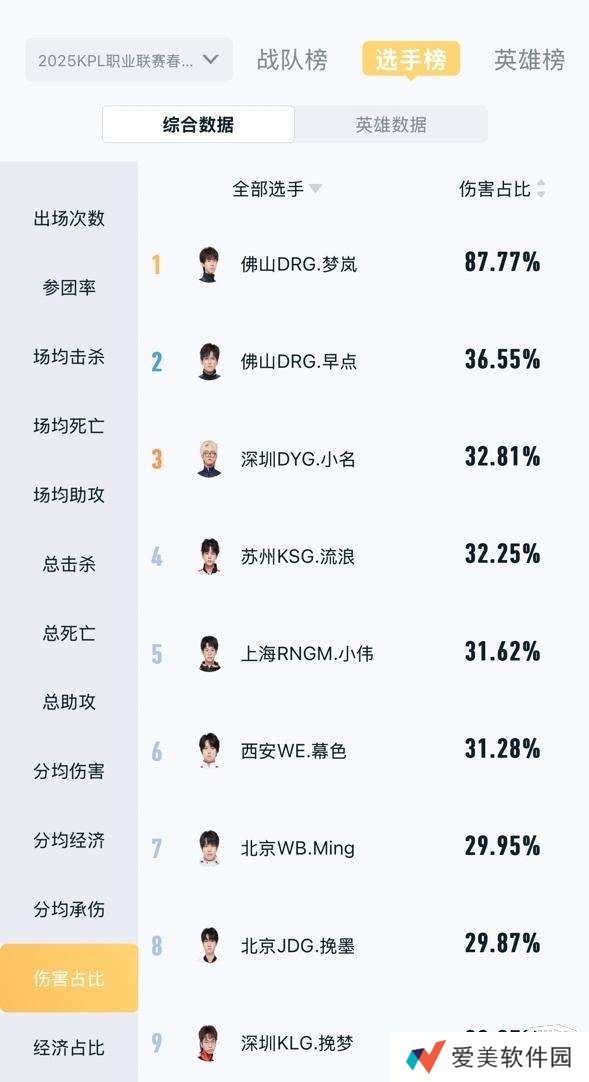Switch to the 经济占比 ranking
The width and height of the screenshot is (589, 1082).
[64, 1049]
